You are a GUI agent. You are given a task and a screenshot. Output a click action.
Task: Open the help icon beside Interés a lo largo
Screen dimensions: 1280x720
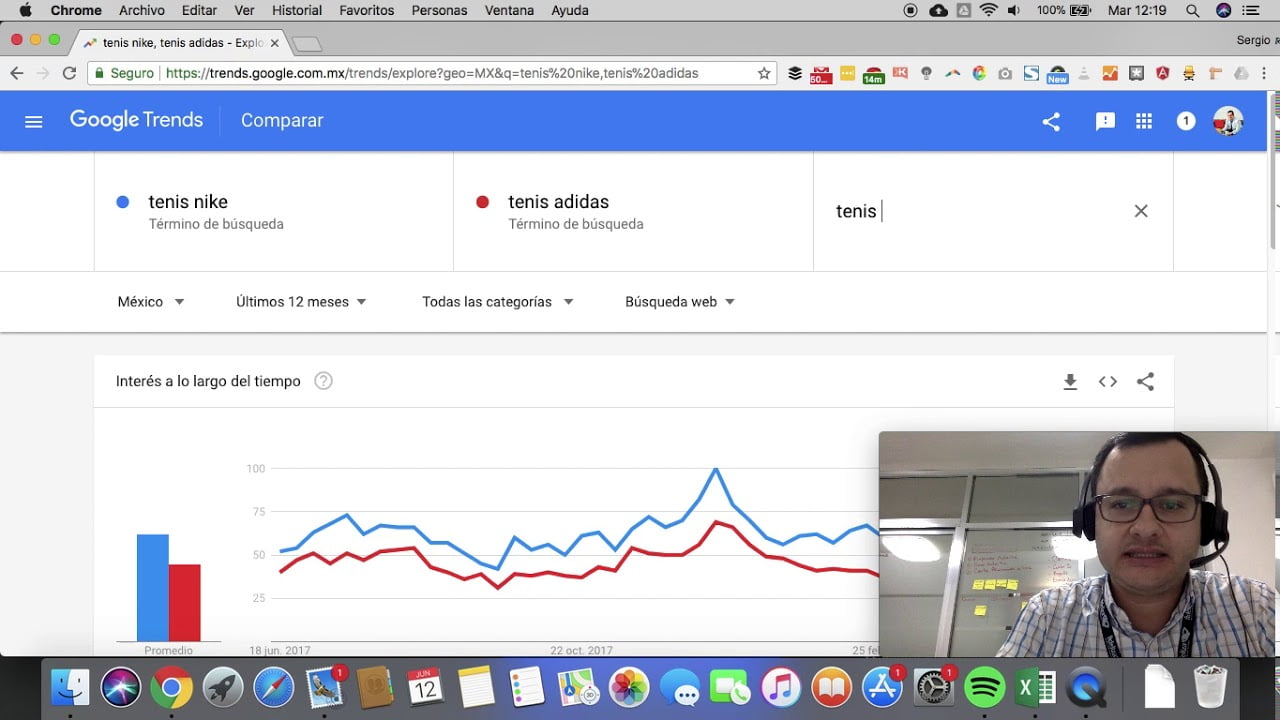[323, 381]
